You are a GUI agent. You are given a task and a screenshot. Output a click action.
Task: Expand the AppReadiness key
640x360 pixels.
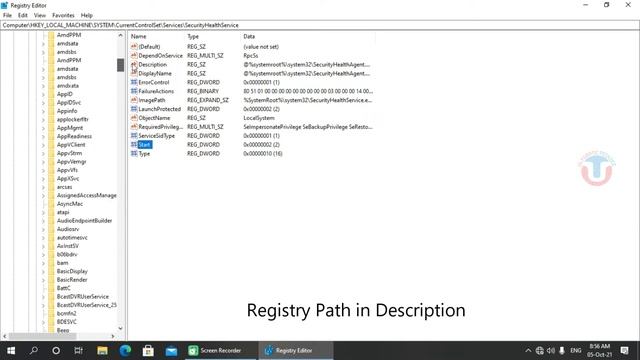tap(43, 136)
